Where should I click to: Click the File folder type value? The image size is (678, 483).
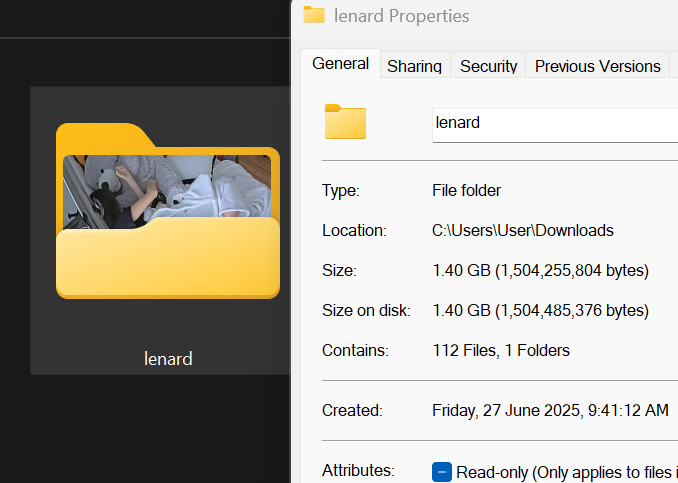tap(466, 190)
